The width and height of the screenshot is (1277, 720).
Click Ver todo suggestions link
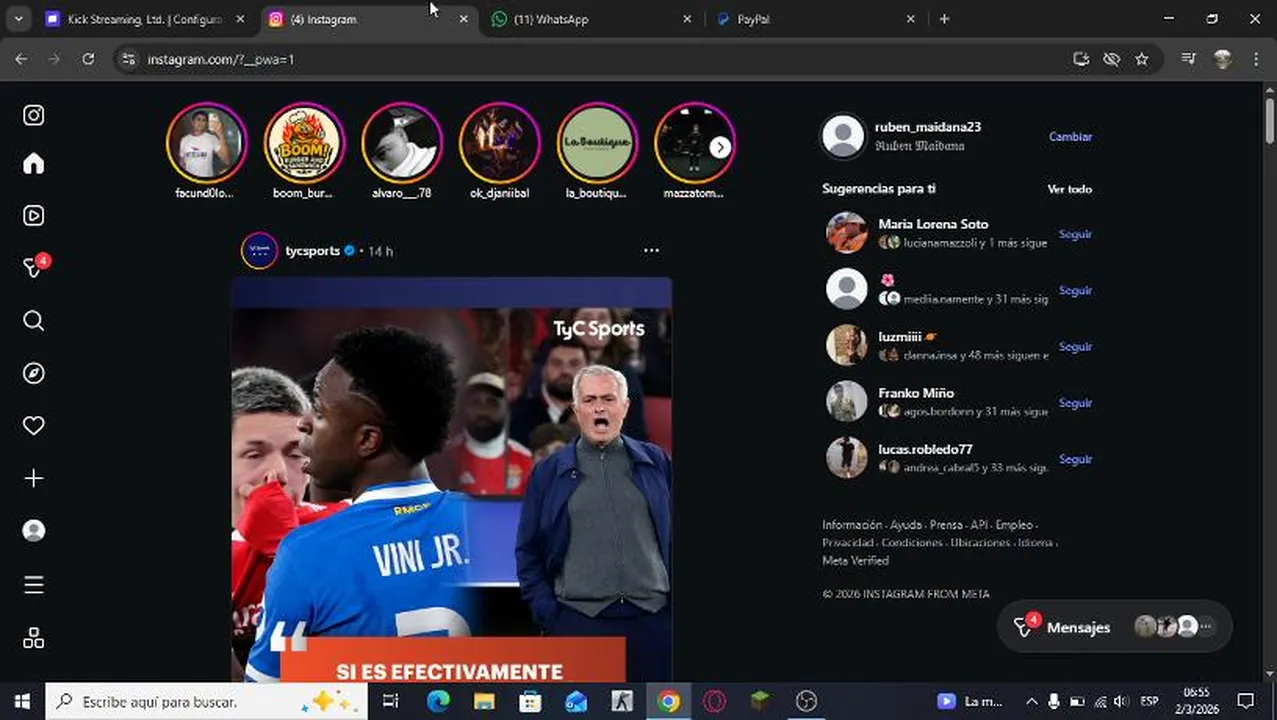point(1069,189)
